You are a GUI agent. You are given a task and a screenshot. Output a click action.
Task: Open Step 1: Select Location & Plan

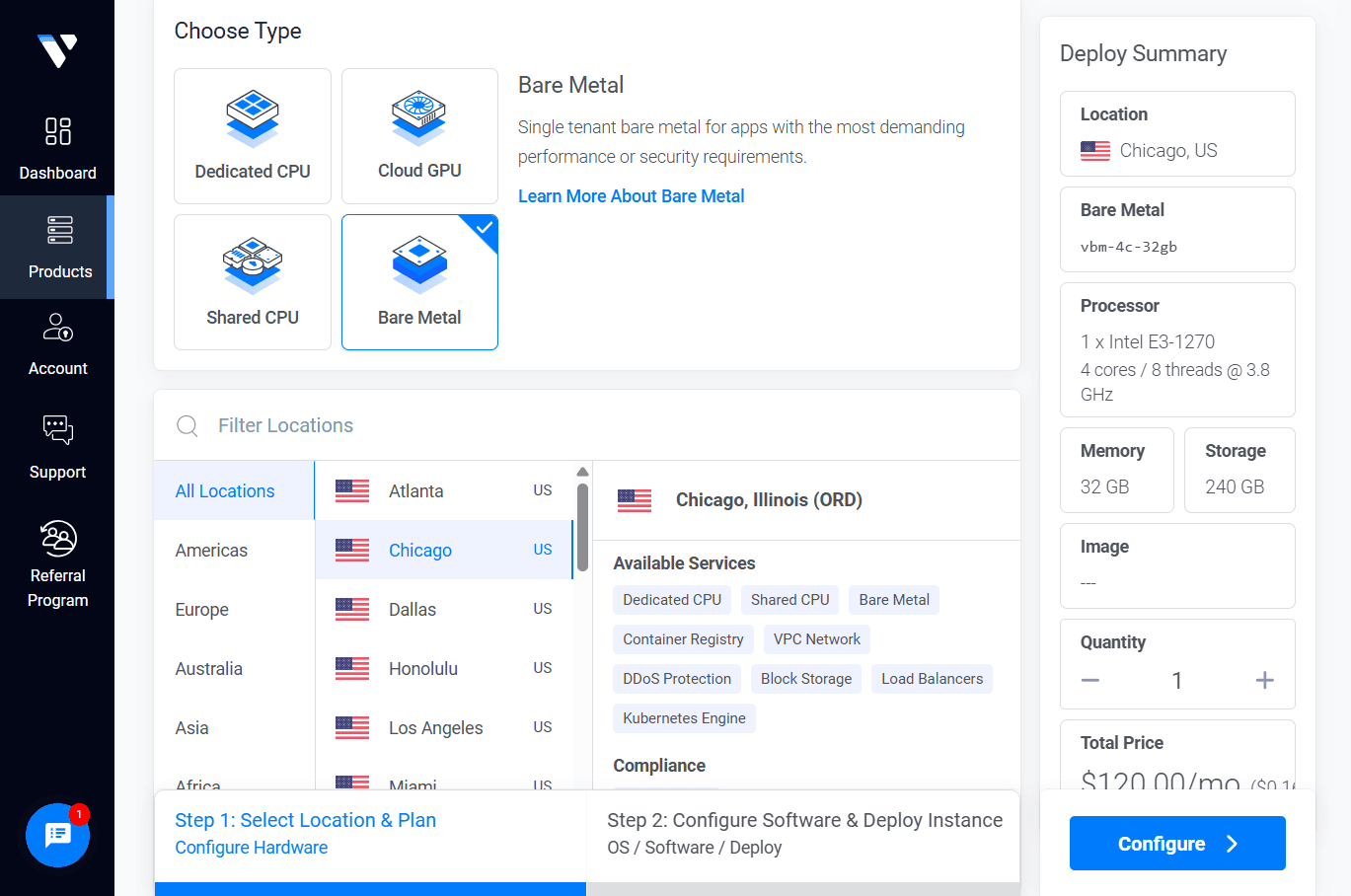click(x=370, y=834)
